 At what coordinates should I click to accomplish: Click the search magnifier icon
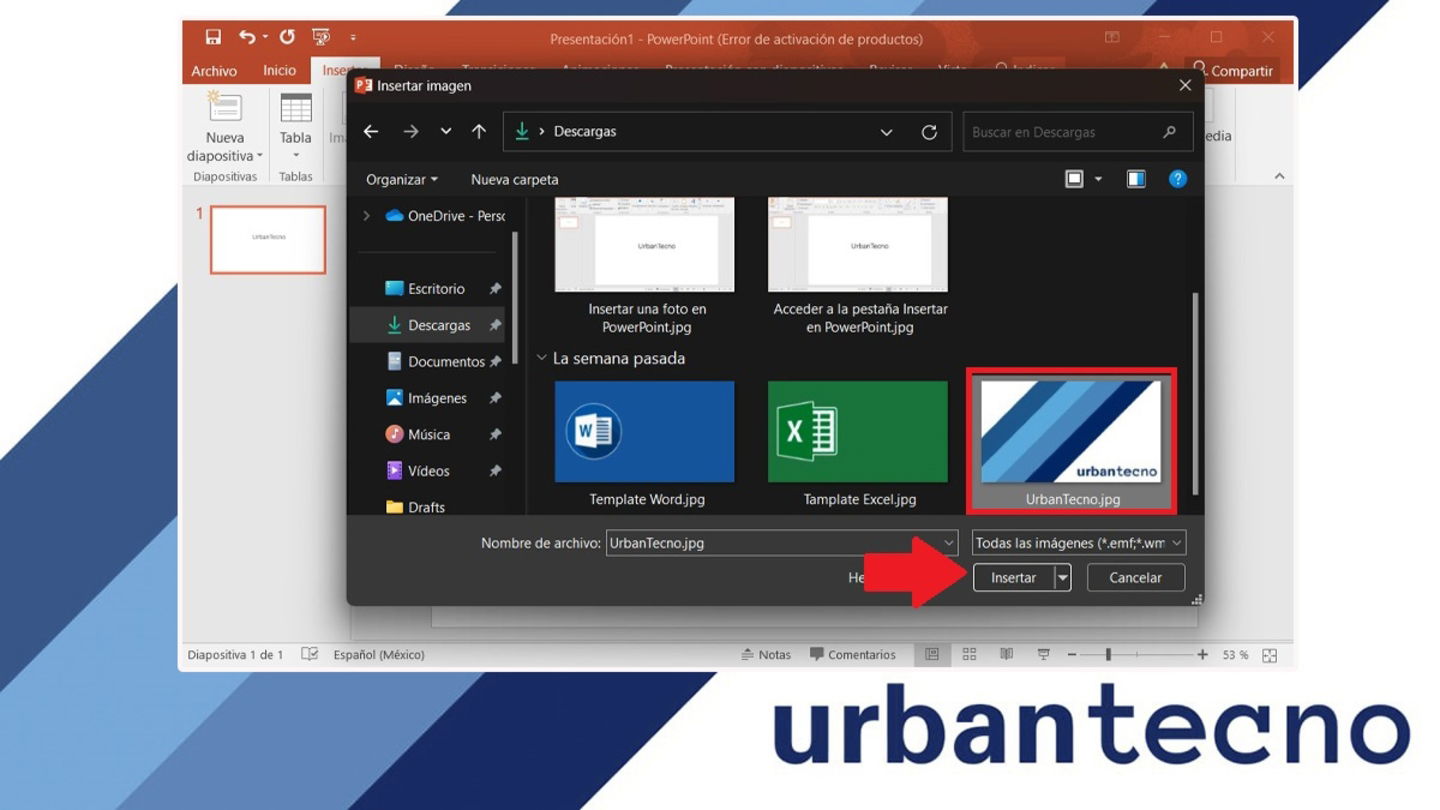1169,132
